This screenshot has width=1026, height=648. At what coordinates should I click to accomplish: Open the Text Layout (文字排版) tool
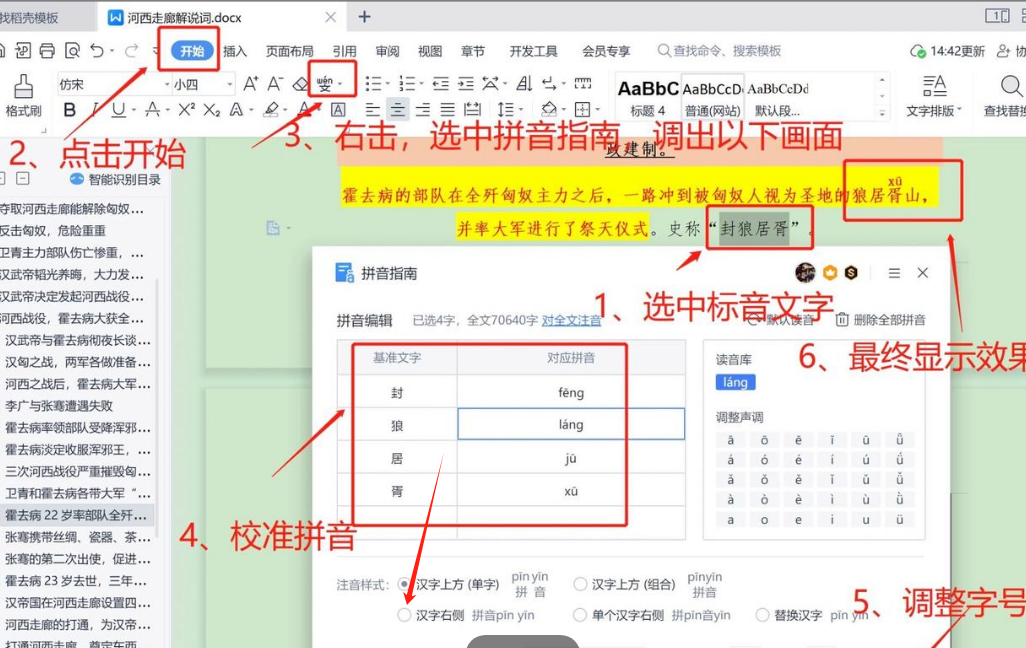pyautogui.click(x=934, y=96)
